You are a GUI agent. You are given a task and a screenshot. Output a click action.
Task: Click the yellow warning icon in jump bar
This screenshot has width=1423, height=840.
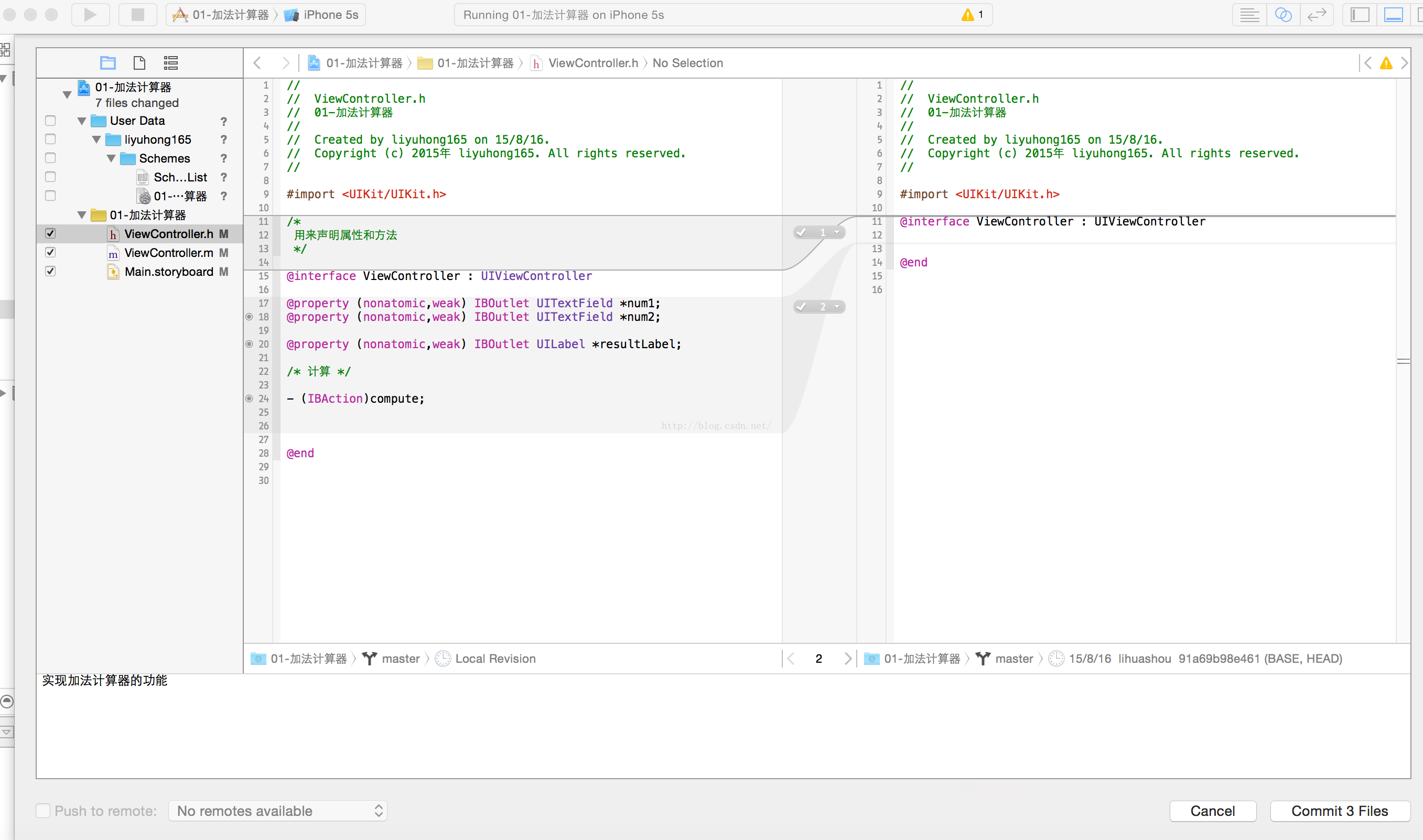tap(1386, 63)
